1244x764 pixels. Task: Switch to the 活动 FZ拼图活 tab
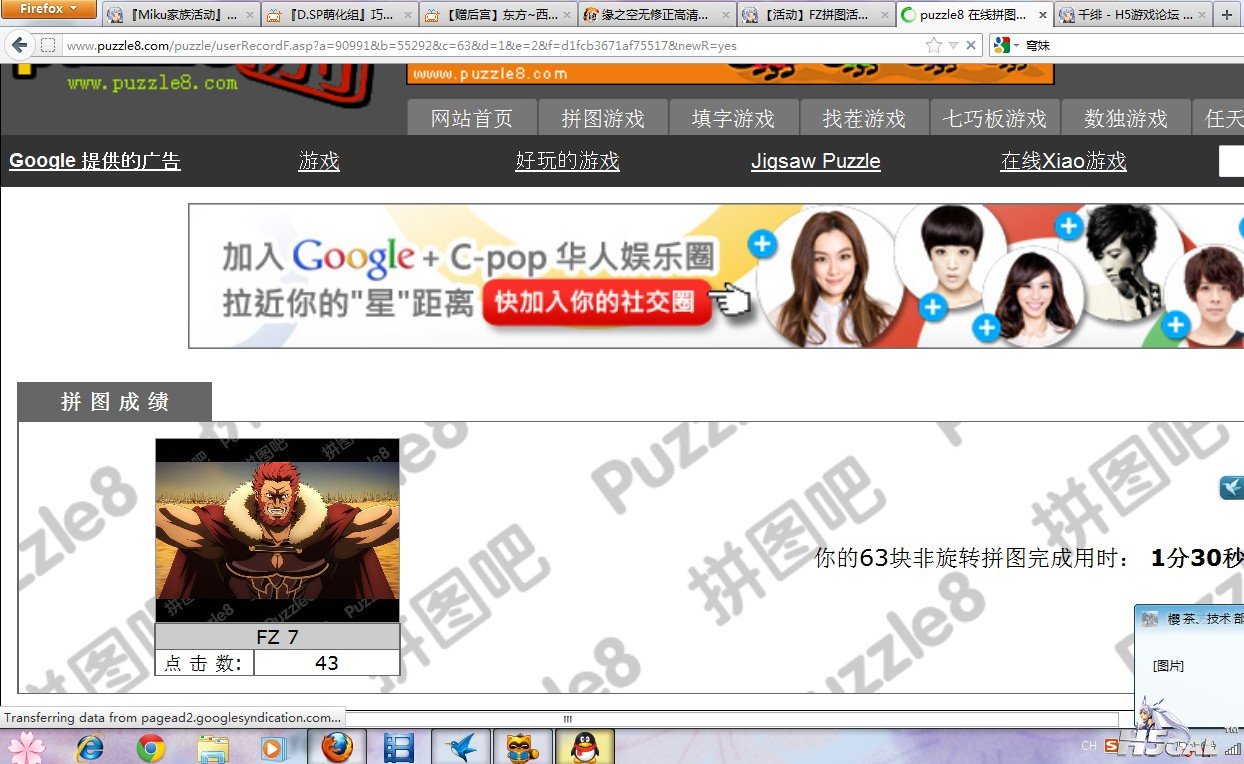pyautogui.click(x=816, y=15)
